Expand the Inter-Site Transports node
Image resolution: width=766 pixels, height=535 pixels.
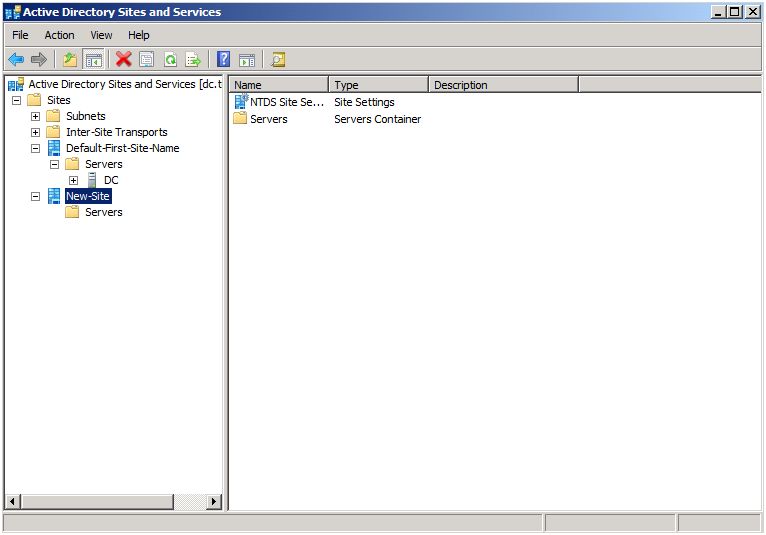click(35, 132)
